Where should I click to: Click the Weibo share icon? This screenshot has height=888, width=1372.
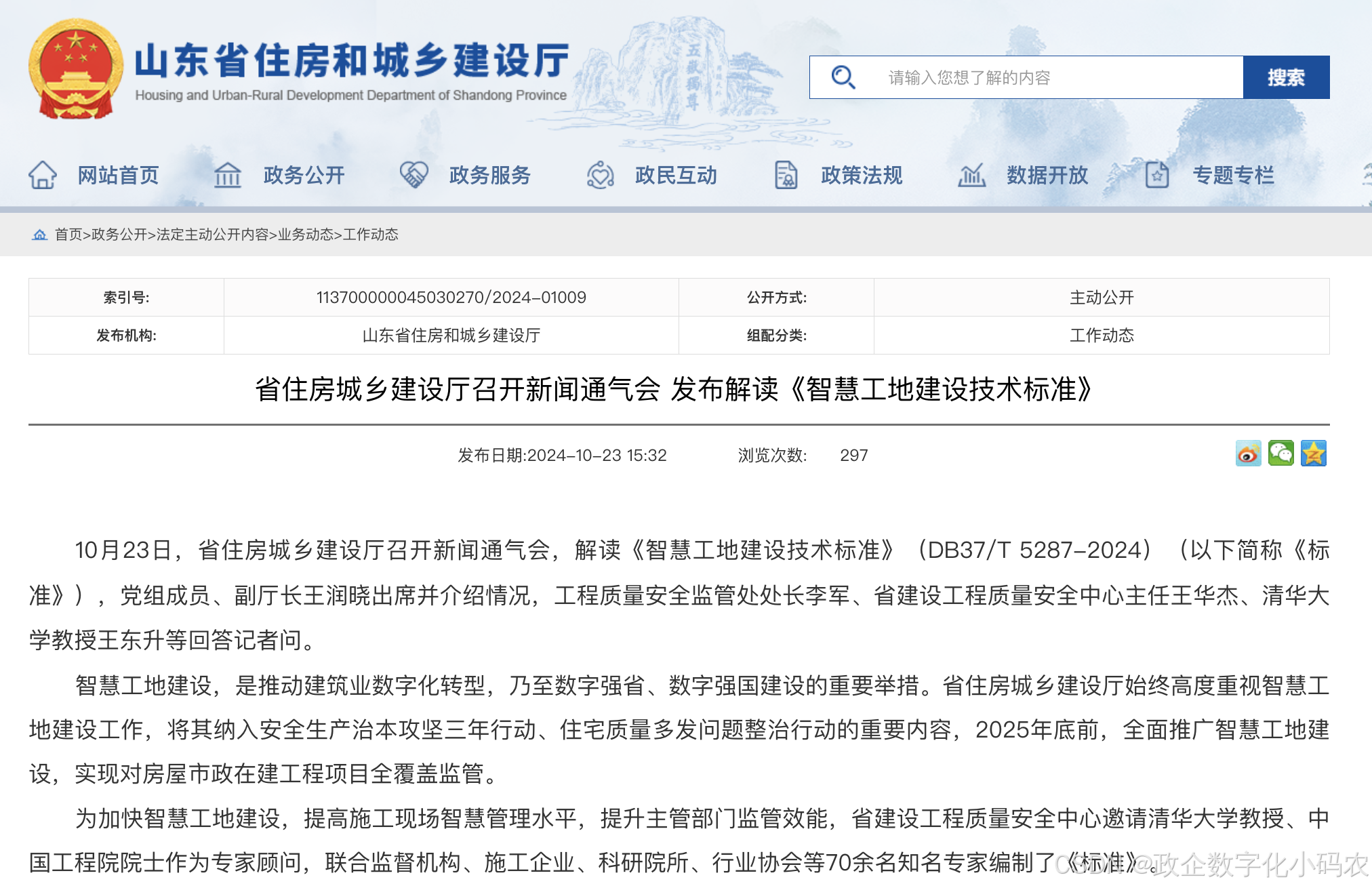pos(1248,454)
